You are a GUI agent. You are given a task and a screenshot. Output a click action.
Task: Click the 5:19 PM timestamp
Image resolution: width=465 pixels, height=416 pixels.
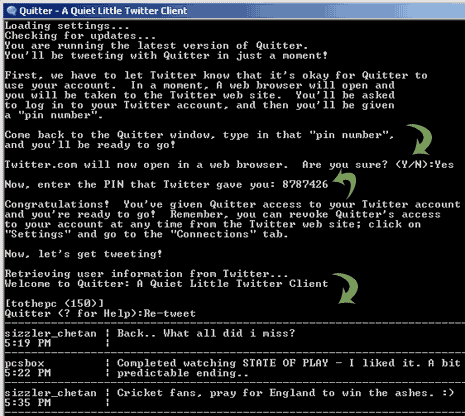point(28,343)
